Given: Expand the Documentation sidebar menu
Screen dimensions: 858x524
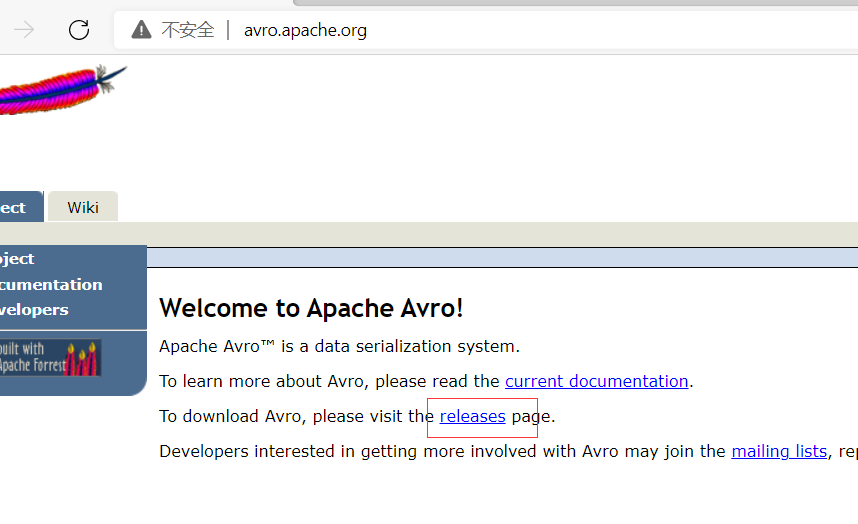Looking at the screenshot, I should pos(51,284).
